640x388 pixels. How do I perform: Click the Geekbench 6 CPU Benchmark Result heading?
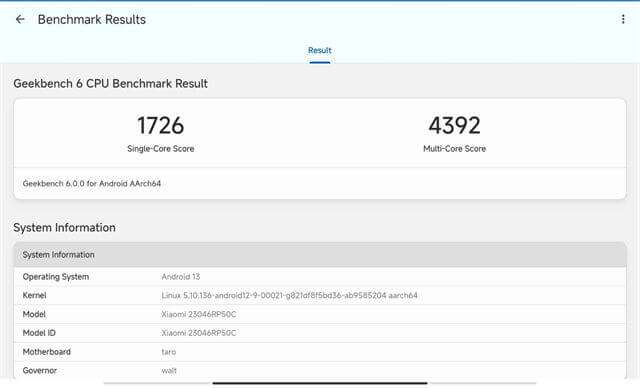click(x=111, y=84)
